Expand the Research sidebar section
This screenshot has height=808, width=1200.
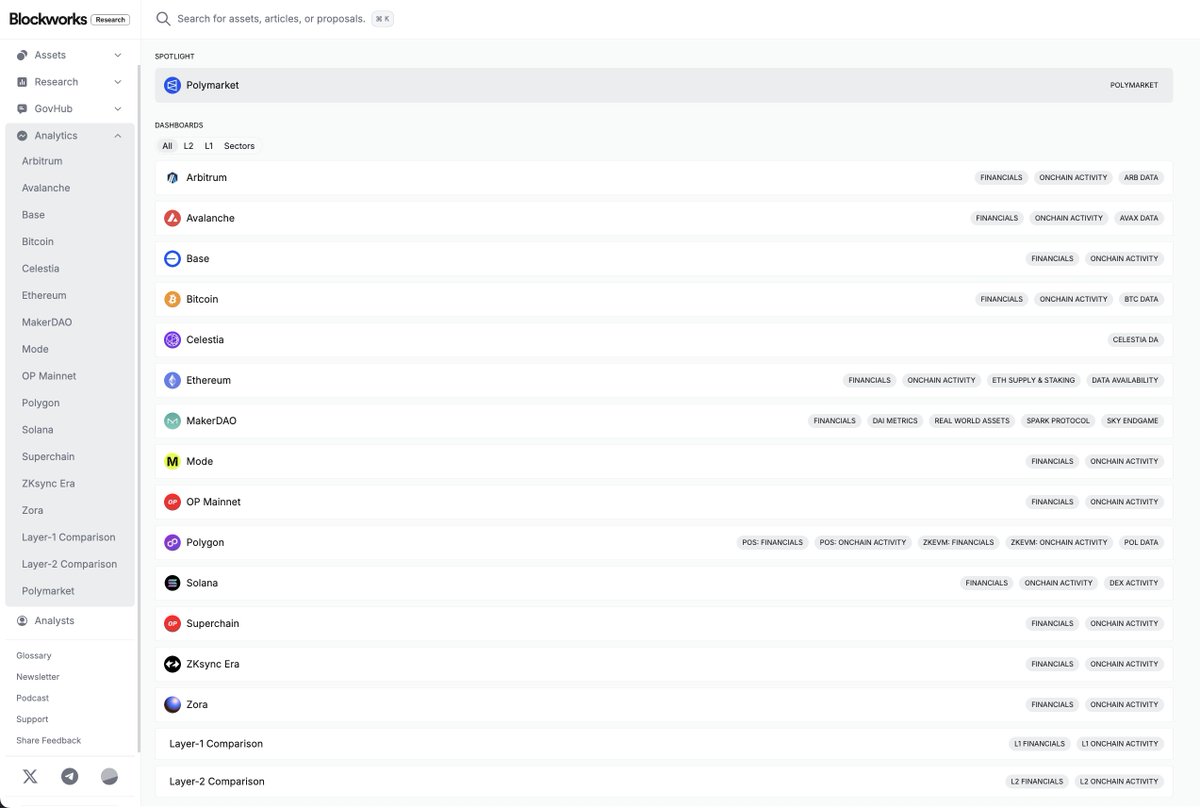pos(117,81)
